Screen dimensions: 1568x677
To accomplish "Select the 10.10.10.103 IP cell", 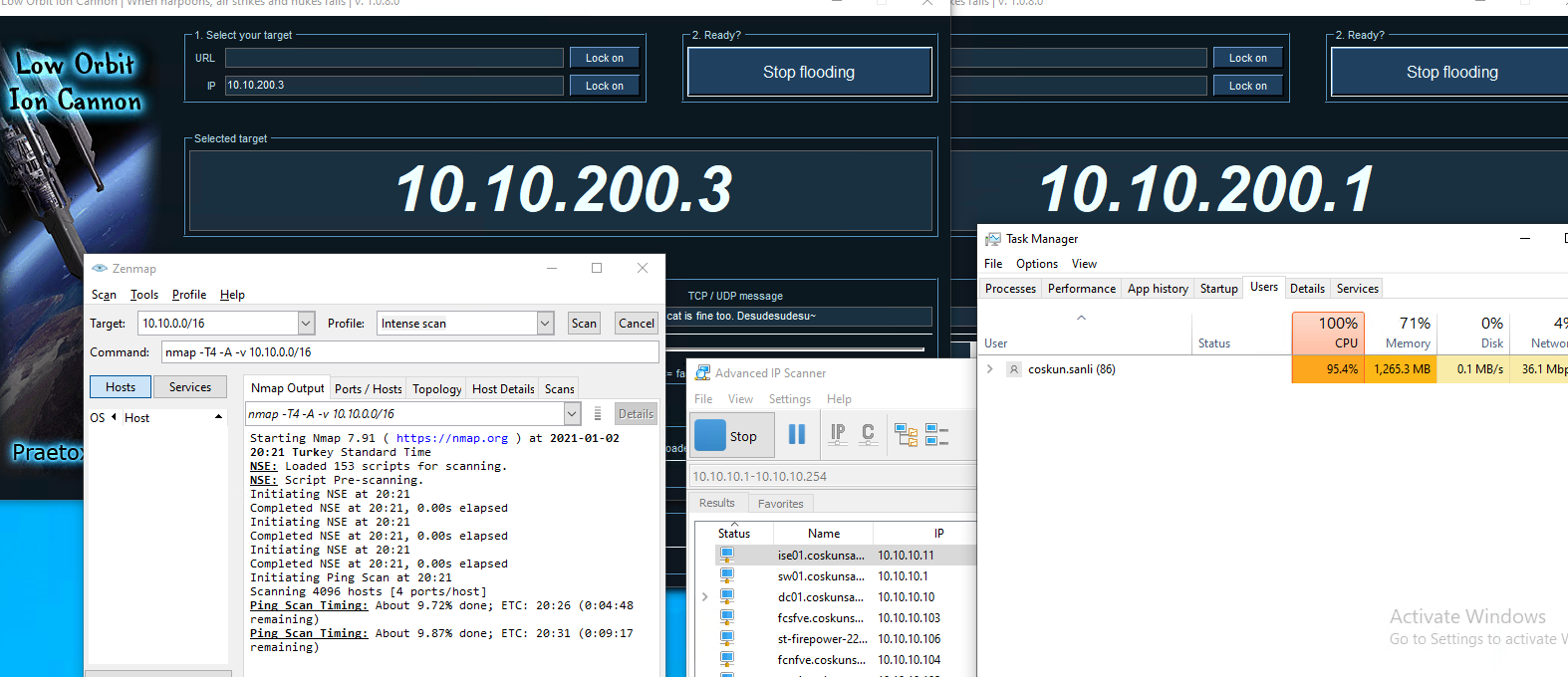I will (909, 618).
